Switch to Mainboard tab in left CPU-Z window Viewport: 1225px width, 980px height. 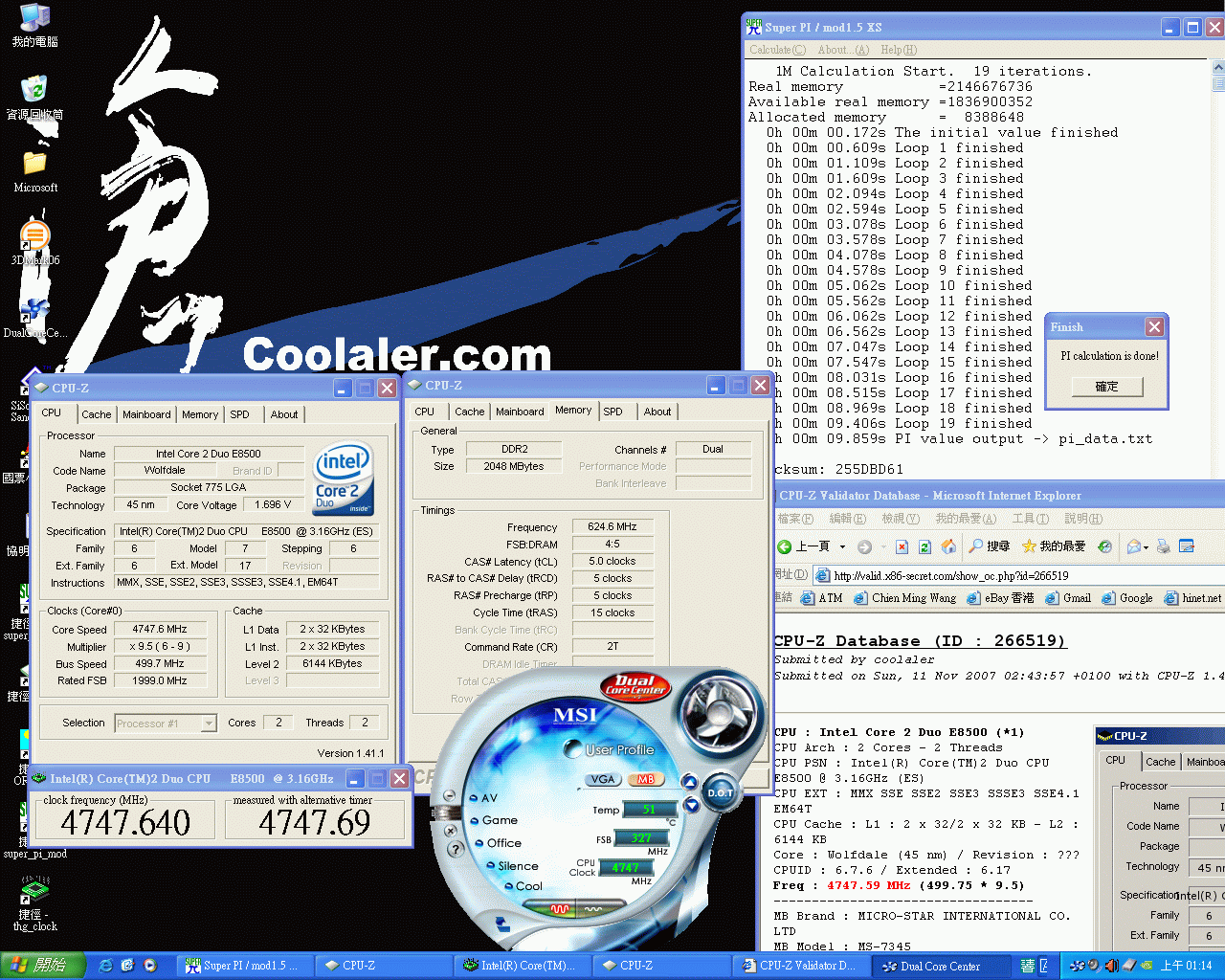[x=146, y=414]
